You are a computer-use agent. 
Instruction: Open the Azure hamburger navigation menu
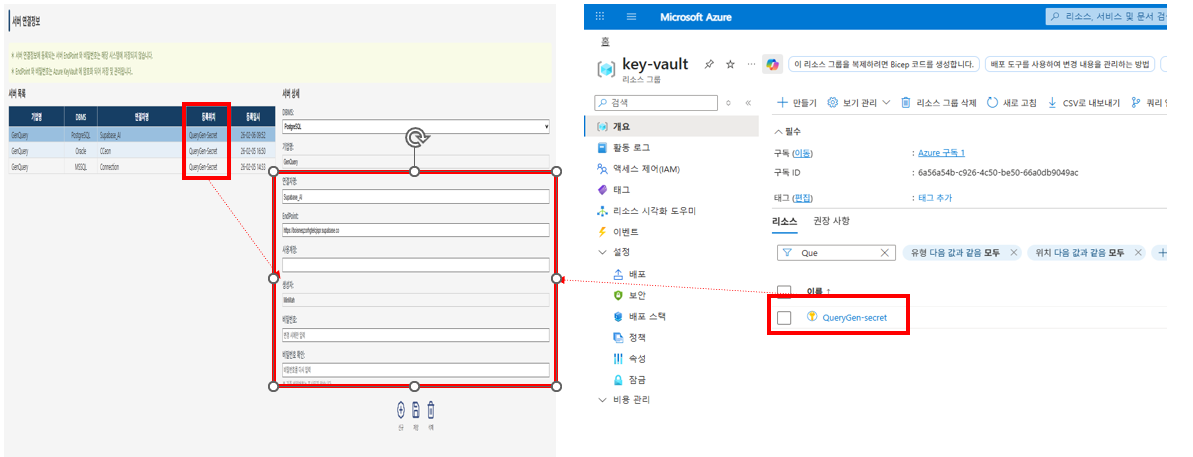(631, 16)
